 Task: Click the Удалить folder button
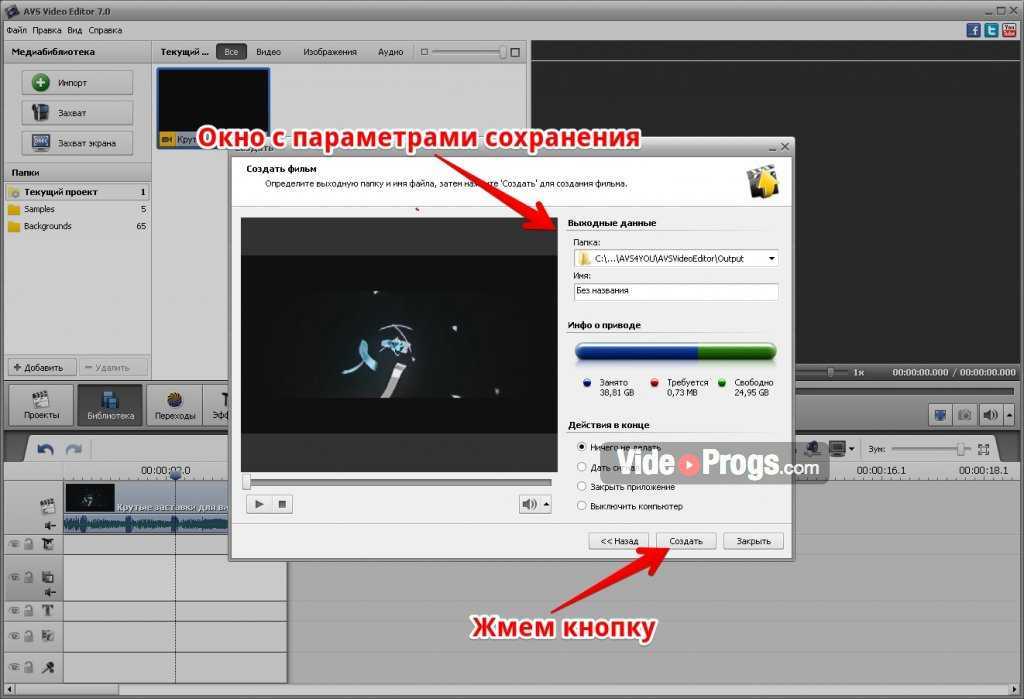(x=114, y=368)
